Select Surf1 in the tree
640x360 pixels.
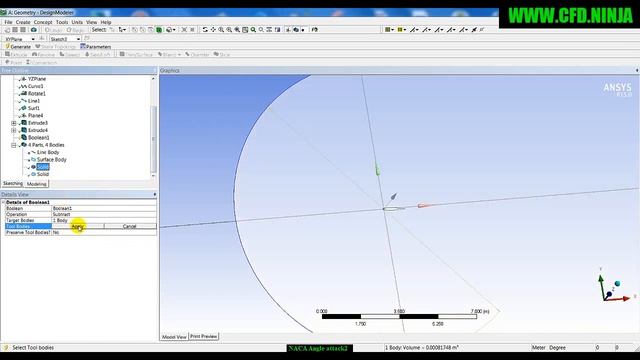click(x=34, y=108)
